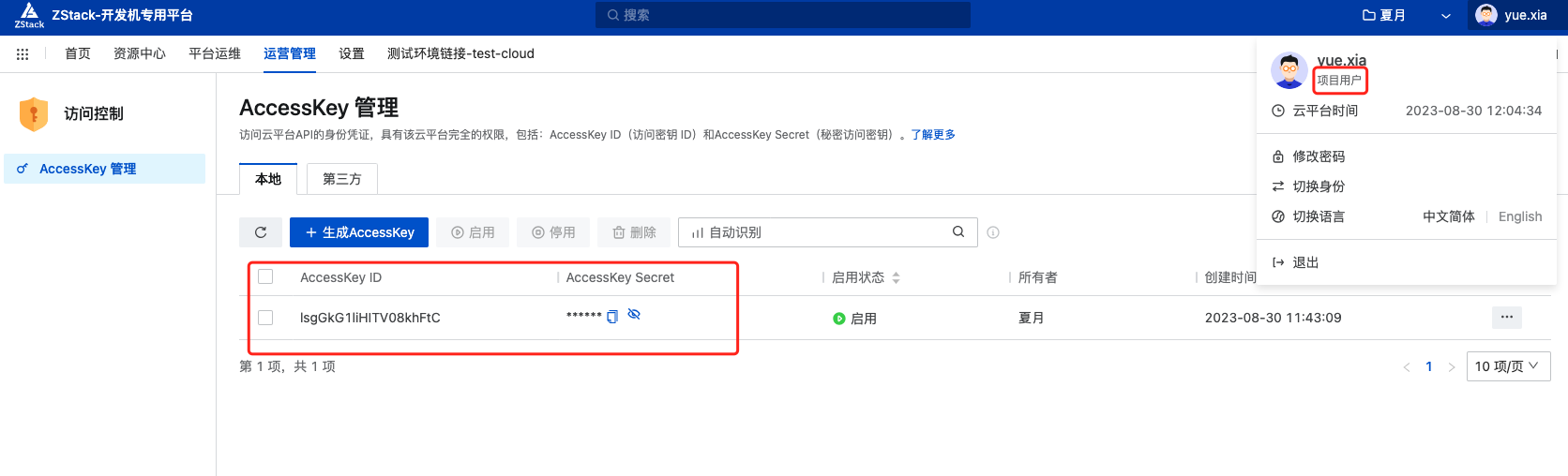
Task: Open the row's three-dot actions menu
Action: (1506, 318)
